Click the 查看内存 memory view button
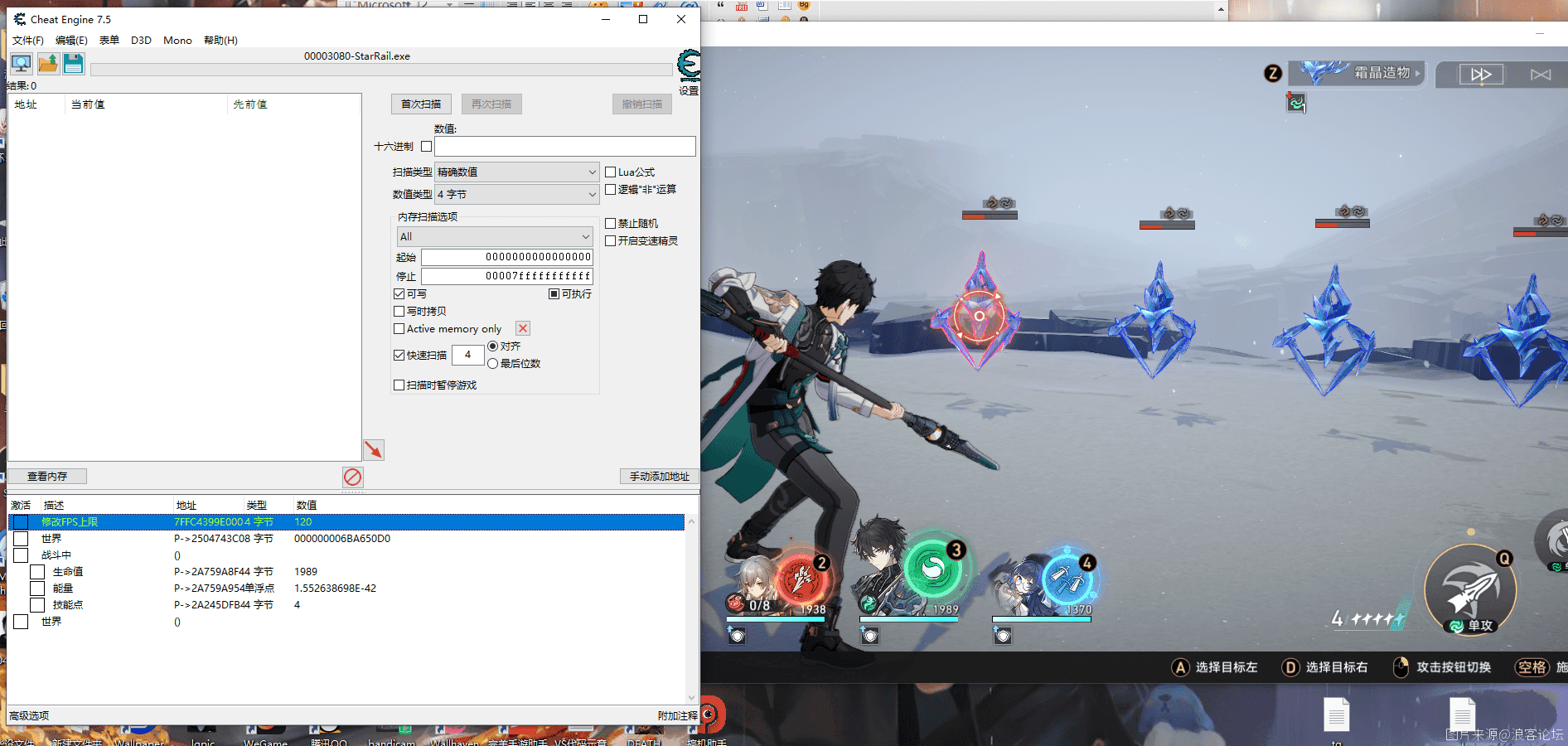Screen dimensions: 1568x746 [47, 477]
